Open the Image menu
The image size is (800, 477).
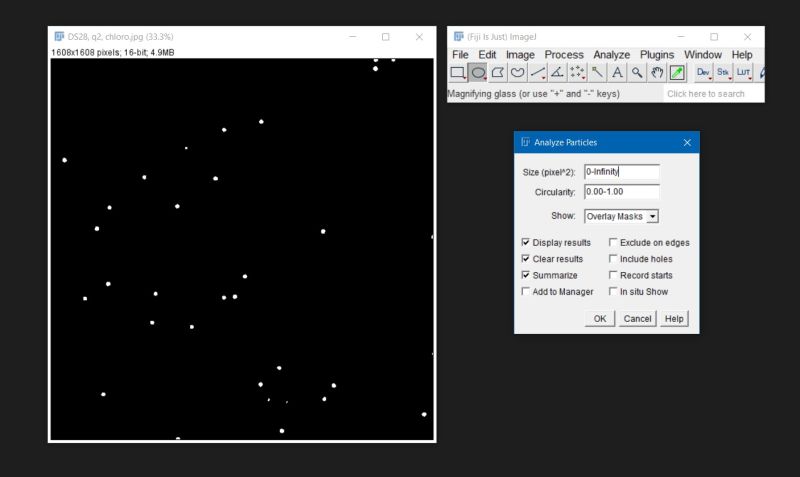point(520,55)
